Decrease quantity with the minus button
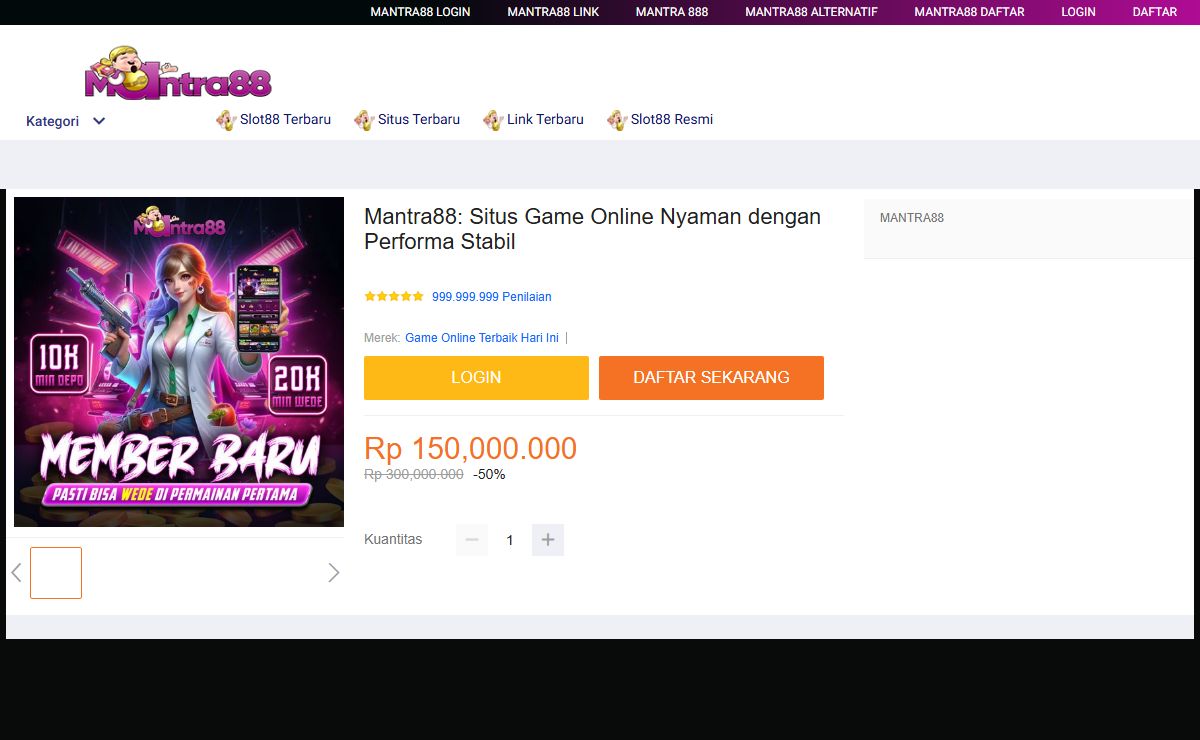This screenshot has width=1200, height=740. tap(472, 540)
